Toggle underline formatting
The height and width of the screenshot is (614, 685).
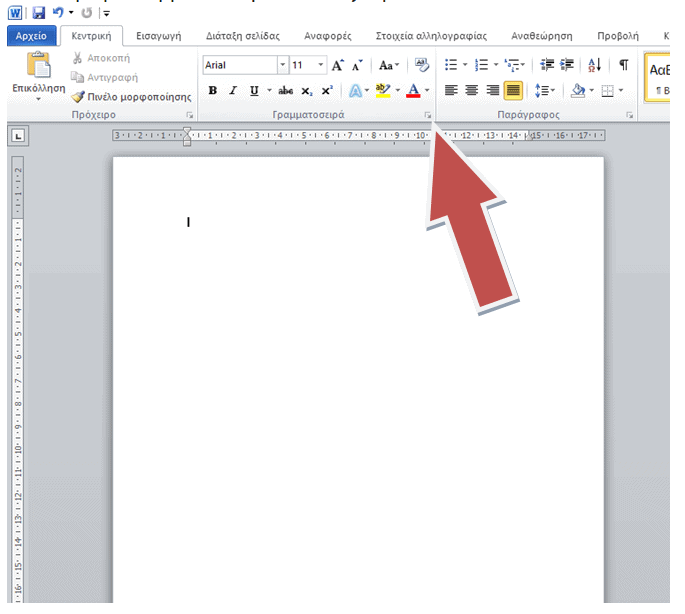click(x=254, y=90)
